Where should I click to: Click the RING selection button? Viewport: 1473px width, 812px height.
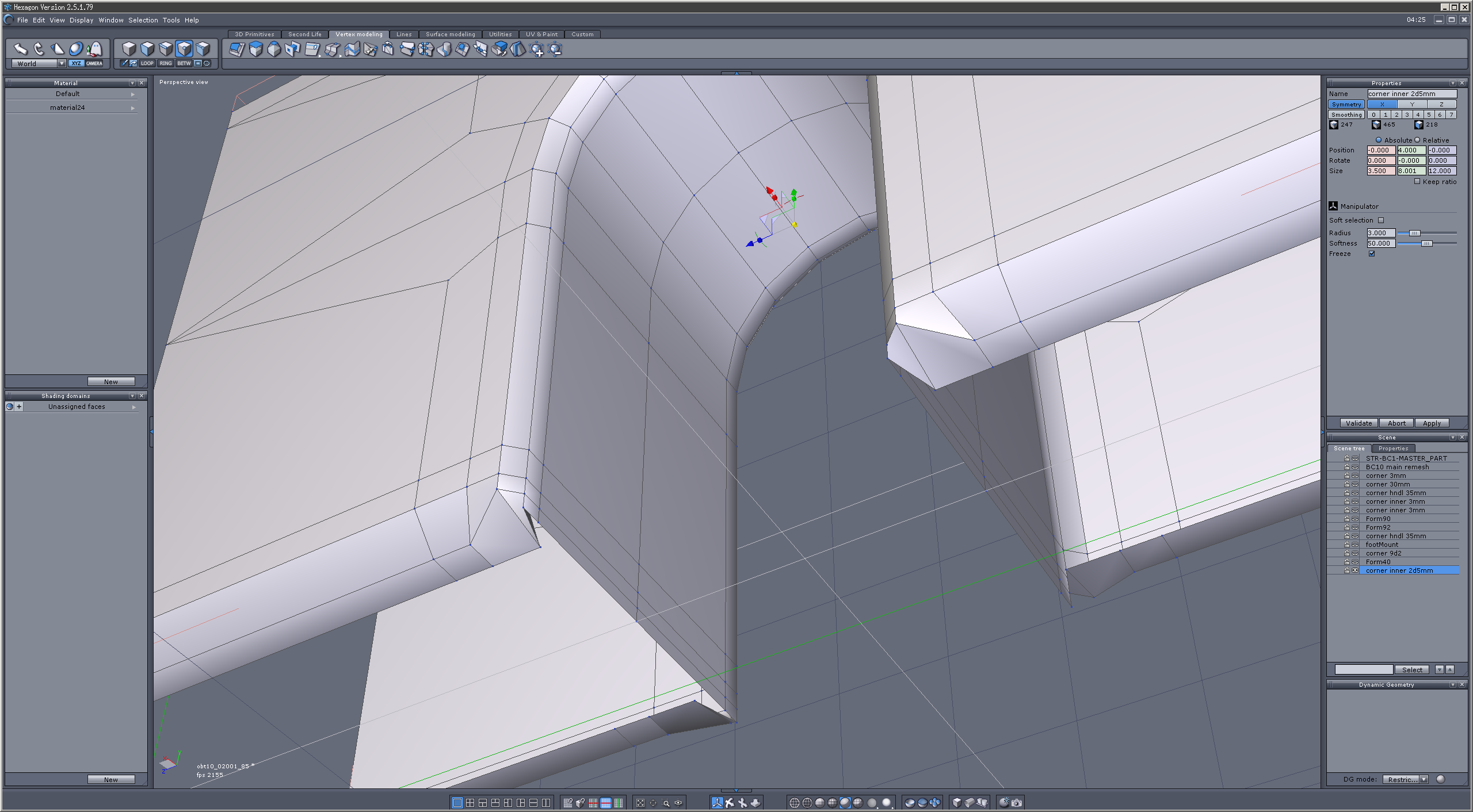(166, 63)
